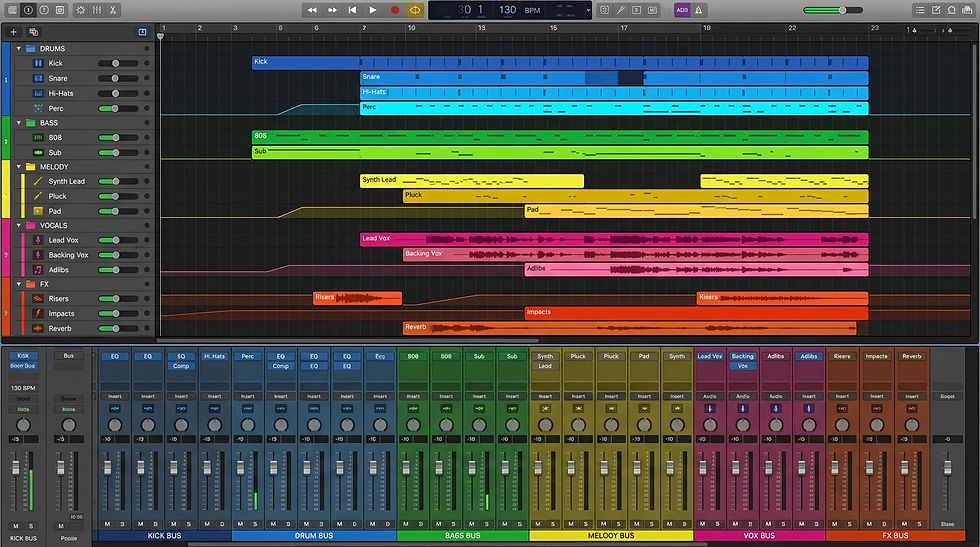Select the BAGS BUS tab

tap(462, 536)
